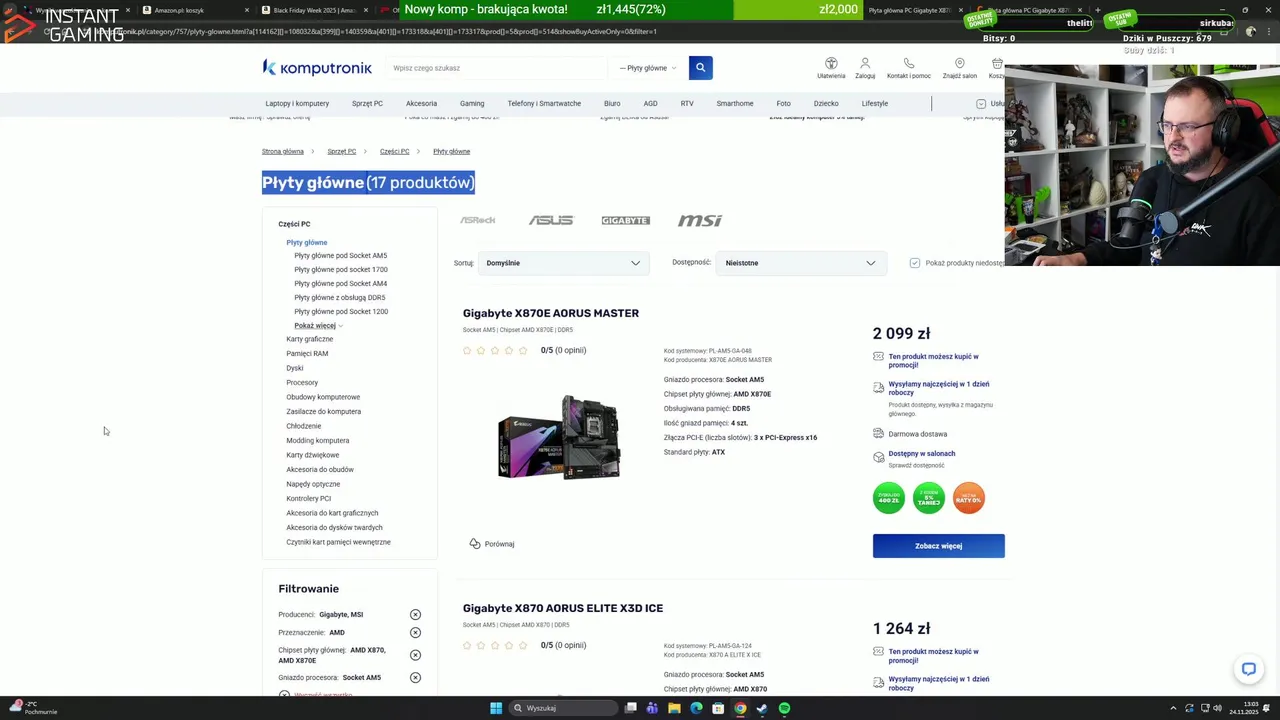
Task: Remove the Chipset płyty głównej filter
Action: pyautogui.click(x=415, y=655)
